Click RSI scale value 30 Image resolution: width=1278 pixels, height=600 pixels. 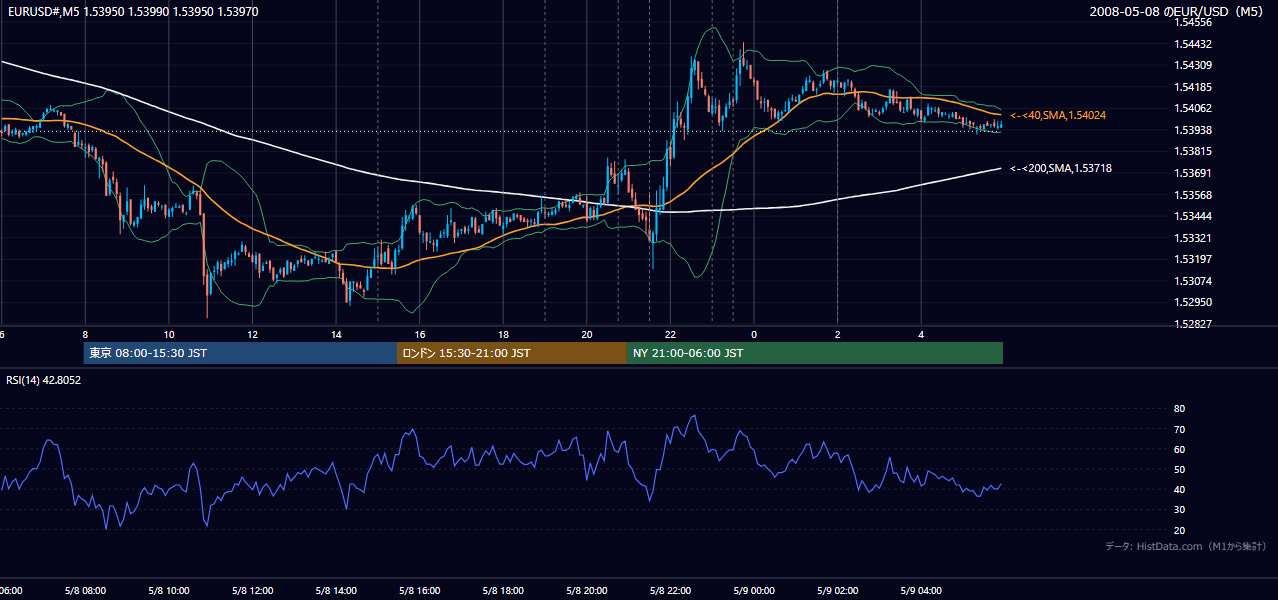point(1179,510)
